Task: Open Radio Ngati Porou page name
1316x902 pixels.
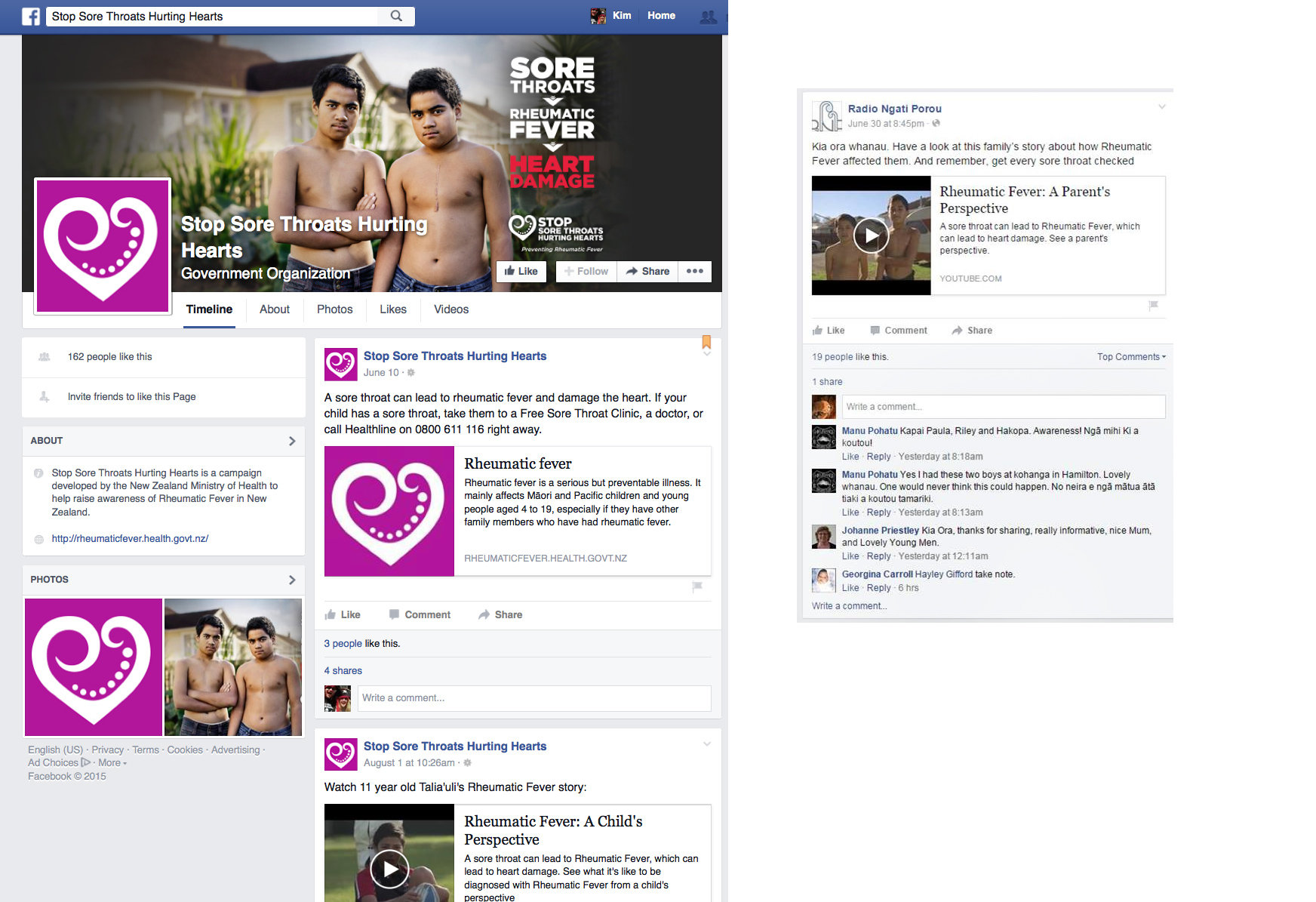Action: pos(895,109)
